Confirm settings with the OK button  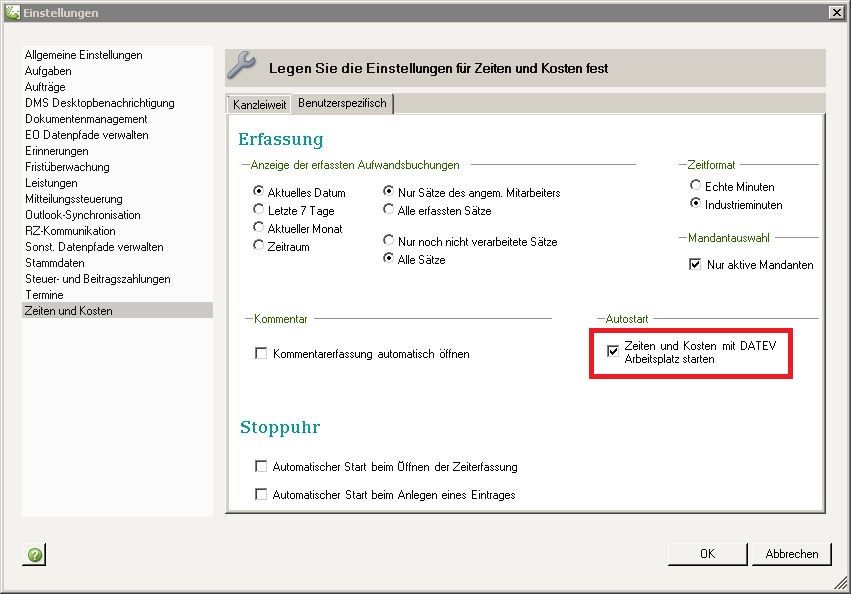707,554
